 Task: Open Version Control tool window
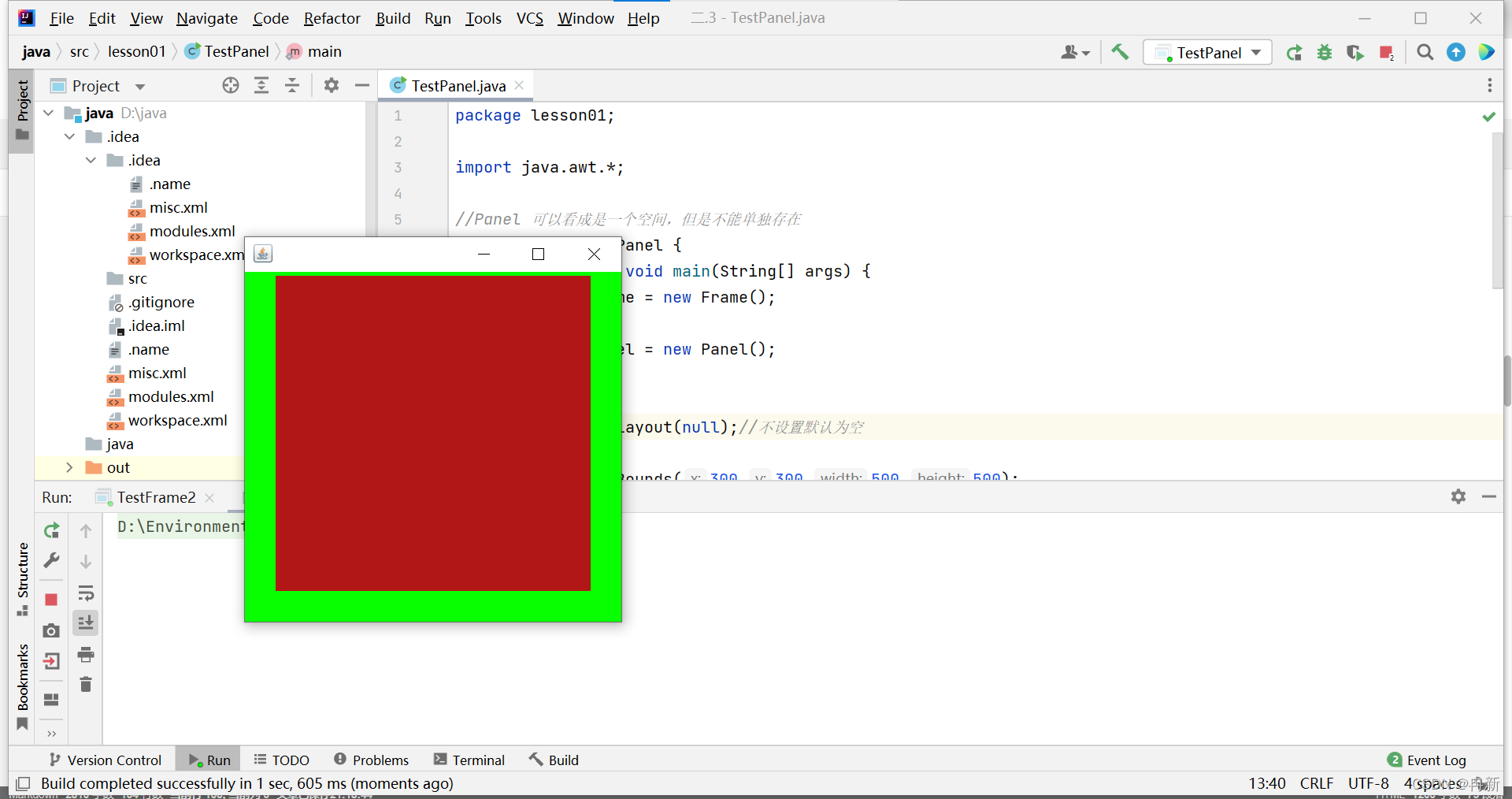pyautogui.click(x=106, y=760)
